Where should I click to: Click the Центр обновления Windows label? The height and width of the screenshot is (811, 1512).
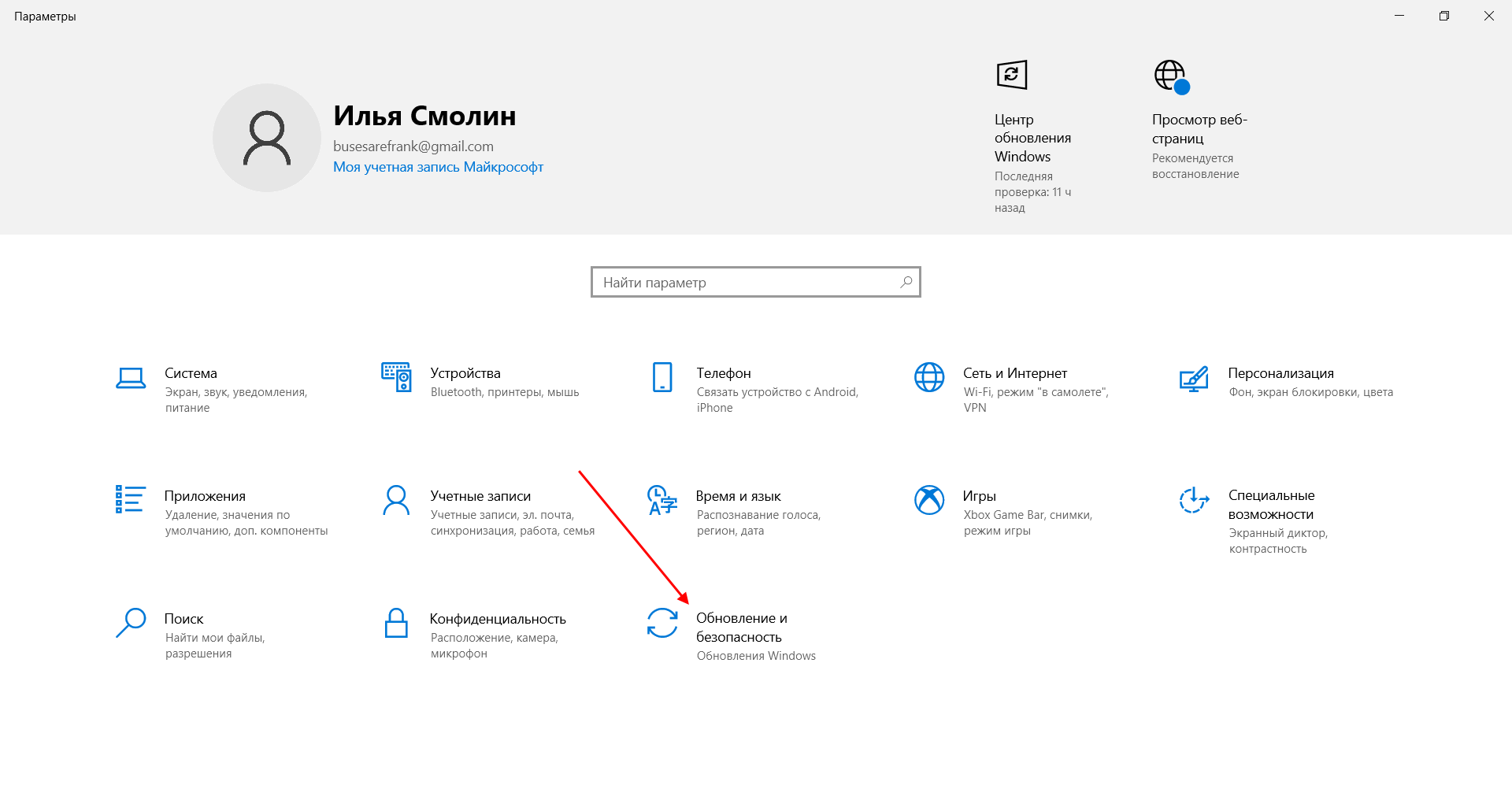pyautogui.click(x=1032, y=138)
